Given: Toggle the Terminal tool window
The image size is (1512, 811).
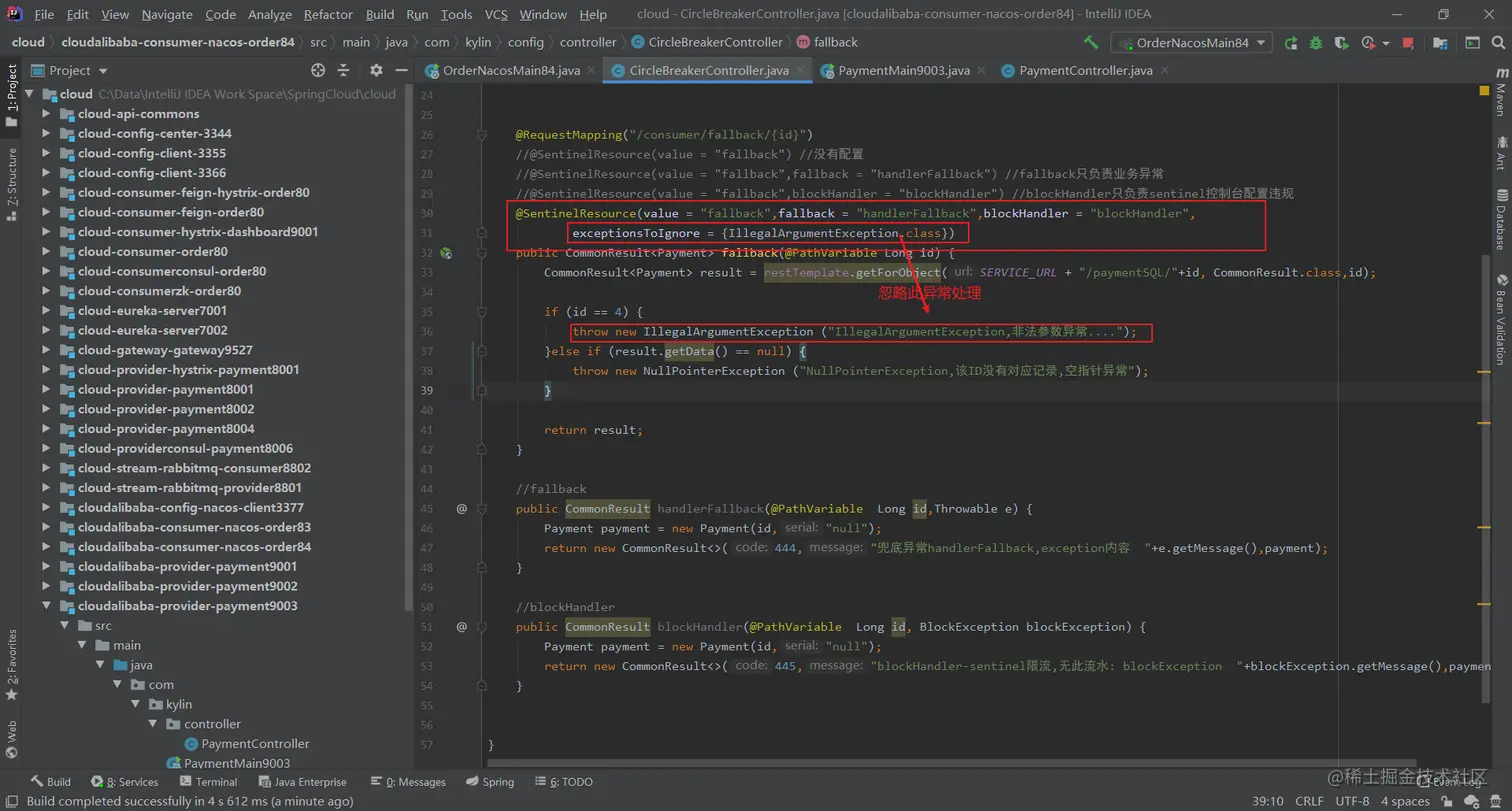Looking at the screenshot, I should 208,782.
